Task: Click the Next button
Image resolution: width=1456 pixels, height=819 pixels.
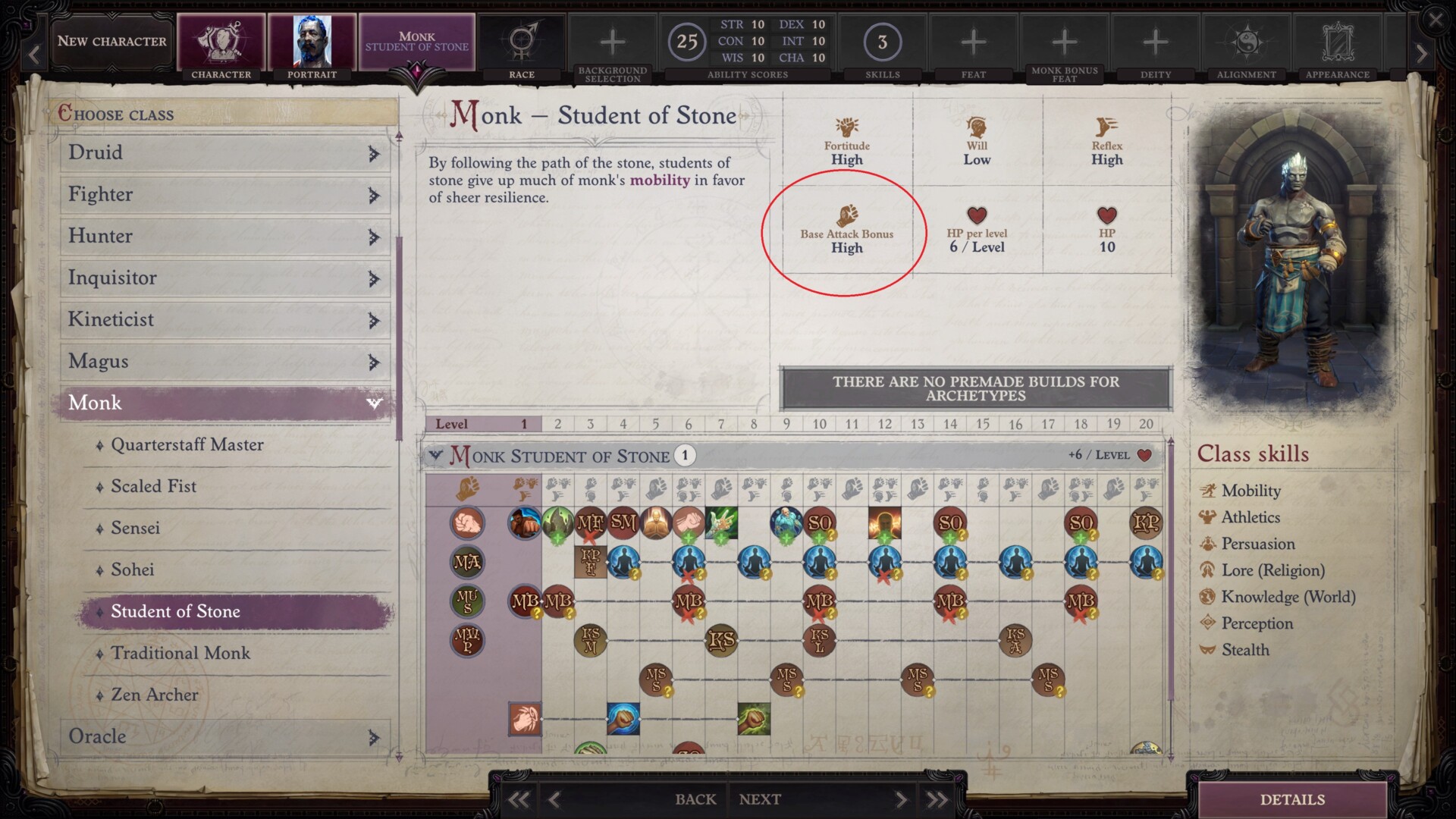Action: click(760, 799)
